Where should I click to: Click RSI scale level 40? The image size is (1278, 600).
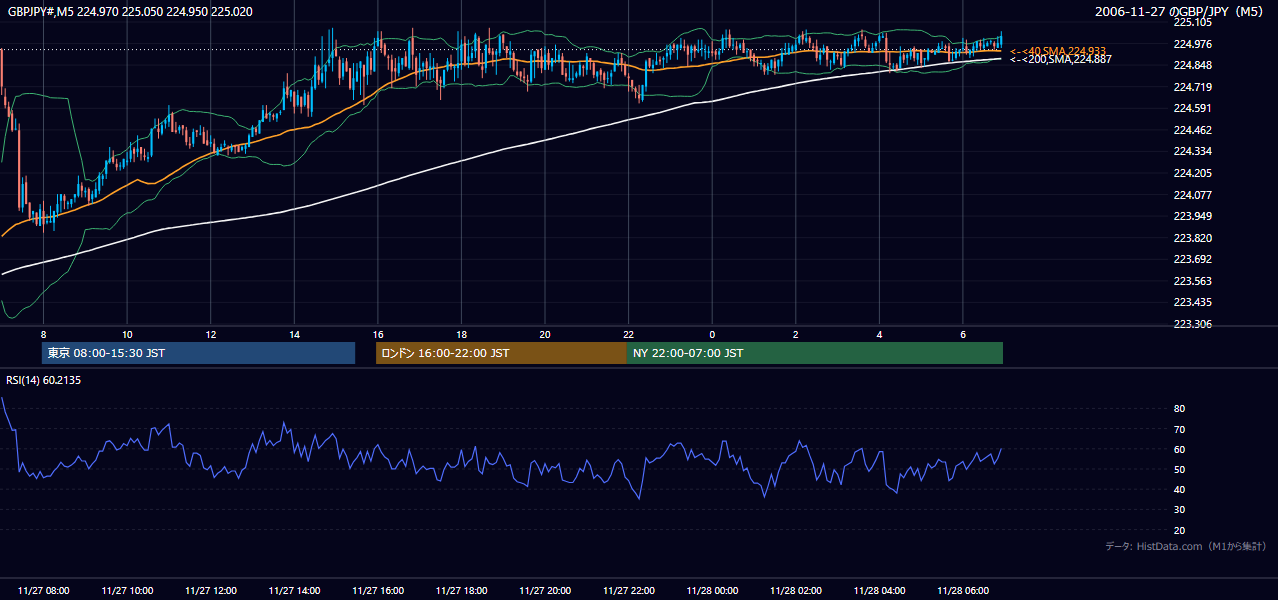pyautogui.click(x=1179, y=489)
